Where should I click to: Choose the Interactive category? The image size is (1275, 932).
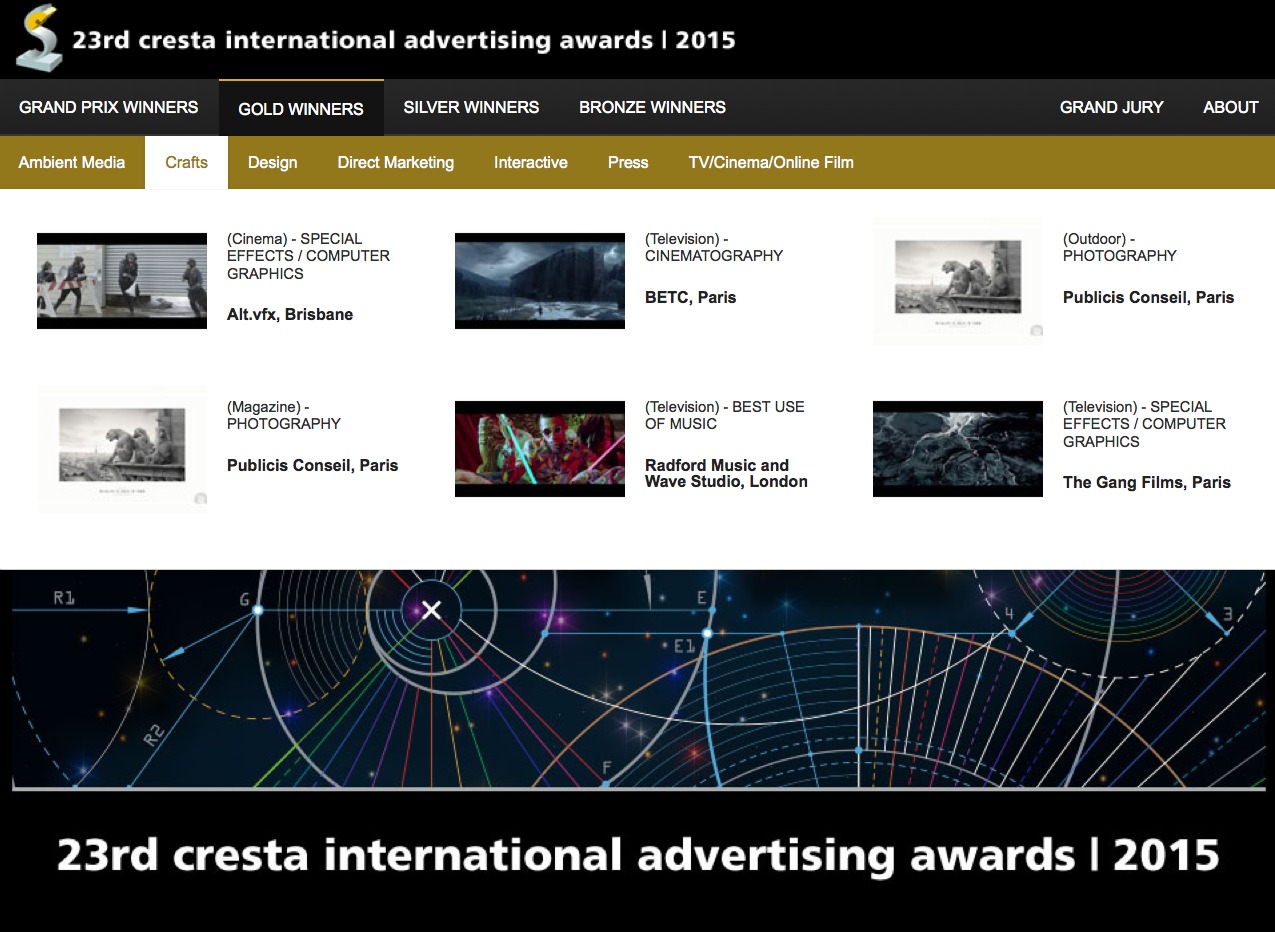[530, 162]
